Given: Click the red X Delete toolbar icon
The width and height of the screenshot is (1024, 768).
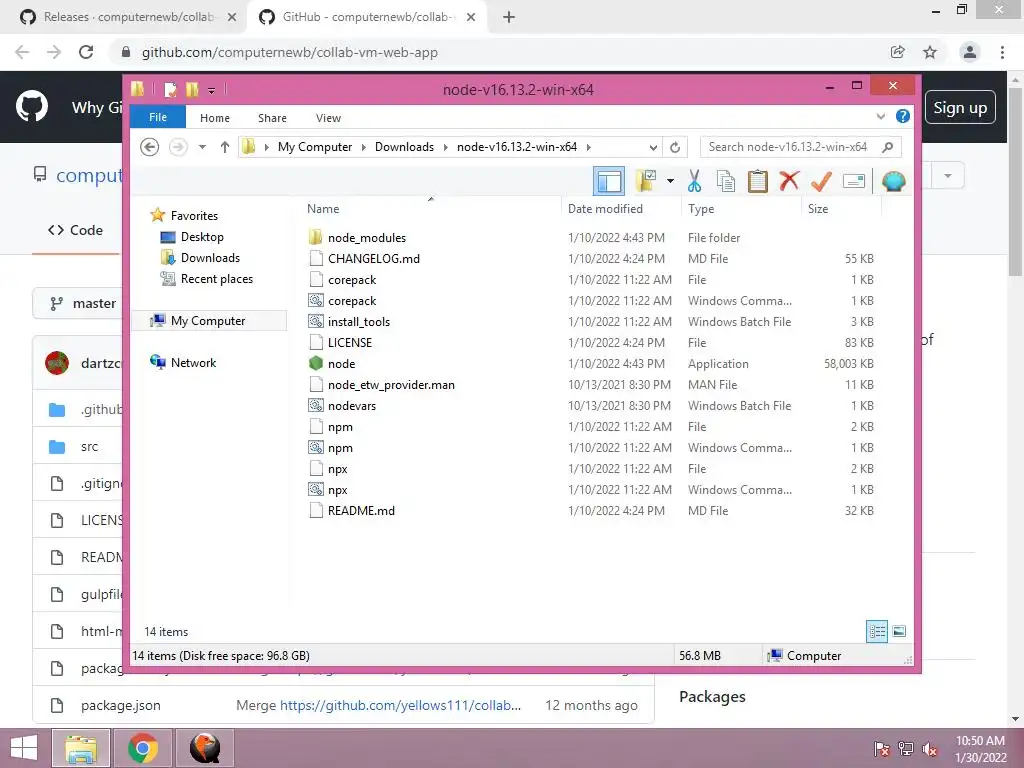Looking at the screenshot, I should [x=789, y=181].
